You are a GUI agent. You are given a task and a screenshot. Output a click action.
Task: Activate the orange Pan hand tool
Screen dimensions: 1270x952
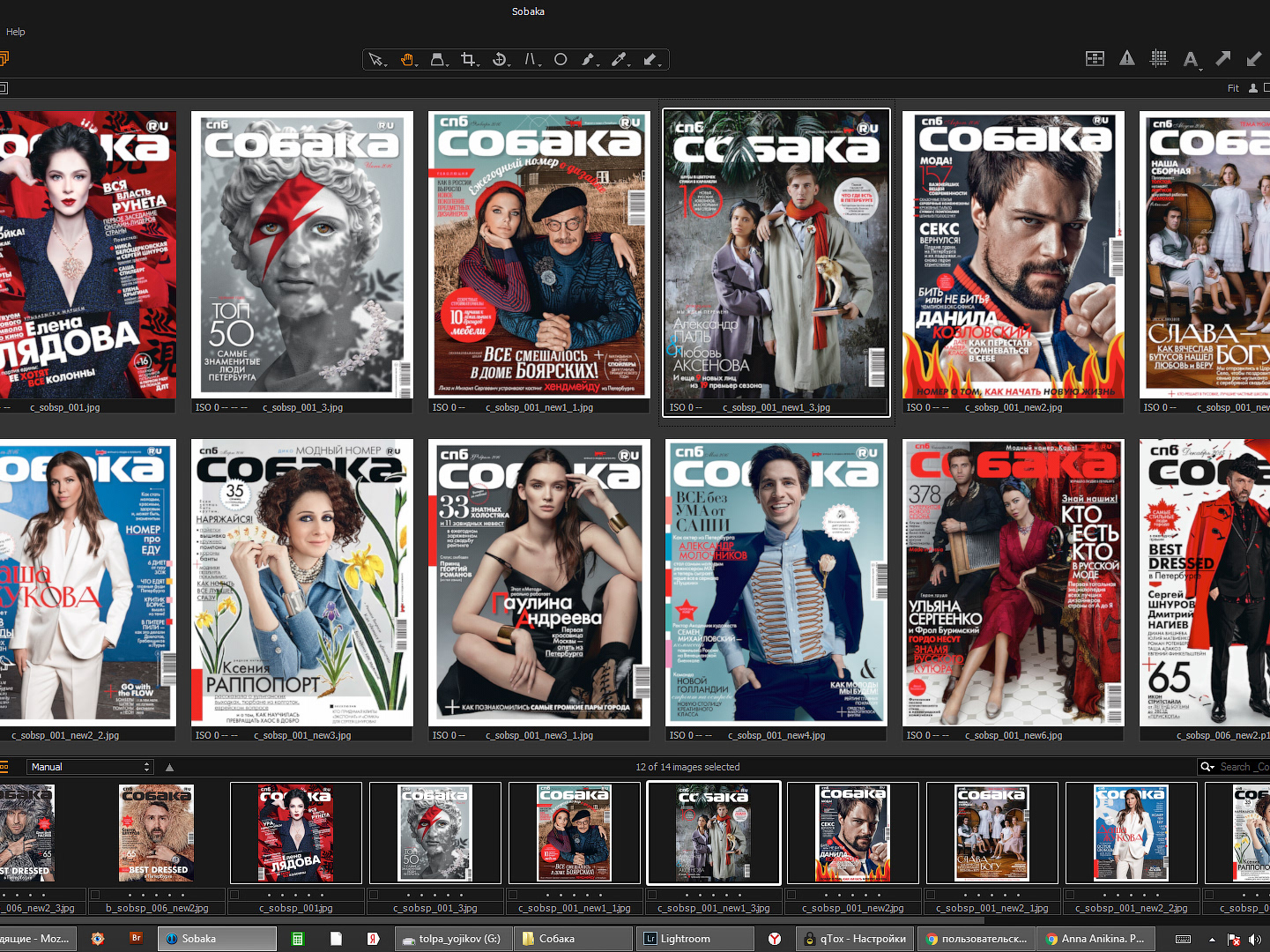pyautogui.click(x=407, y=60)
